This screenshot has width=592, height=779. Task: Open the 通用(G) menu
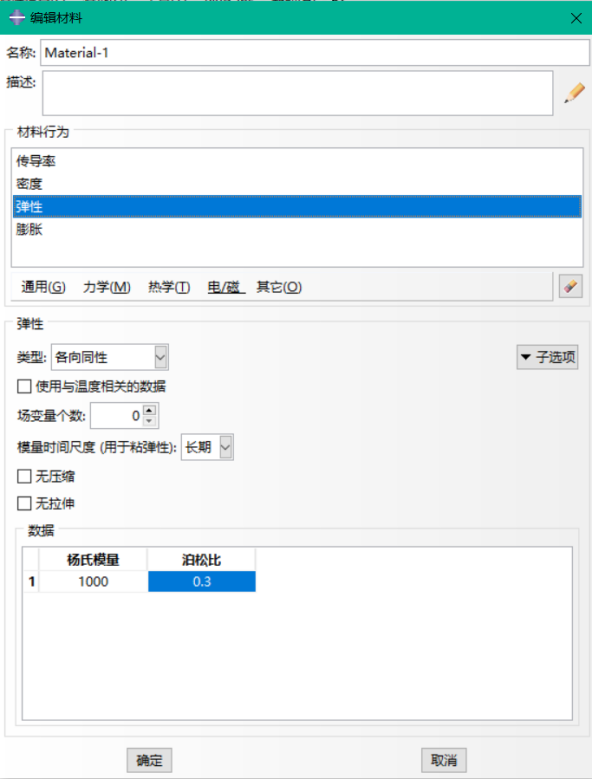click(43, 287)
